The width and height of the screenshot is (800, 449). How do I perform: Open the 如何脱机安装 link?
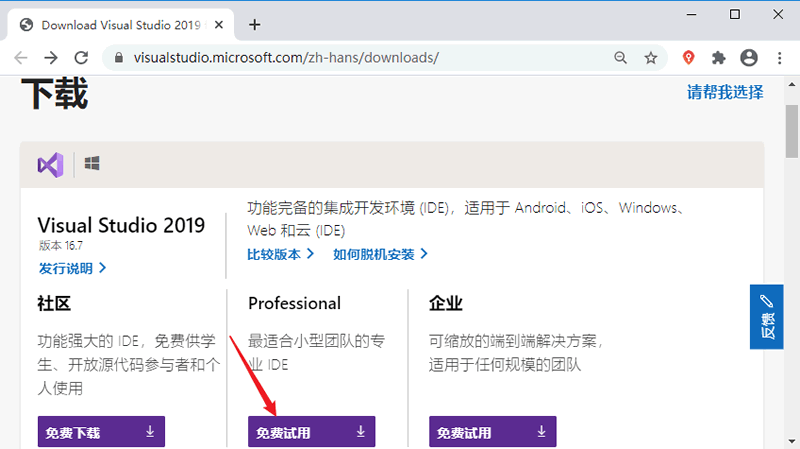380,254
